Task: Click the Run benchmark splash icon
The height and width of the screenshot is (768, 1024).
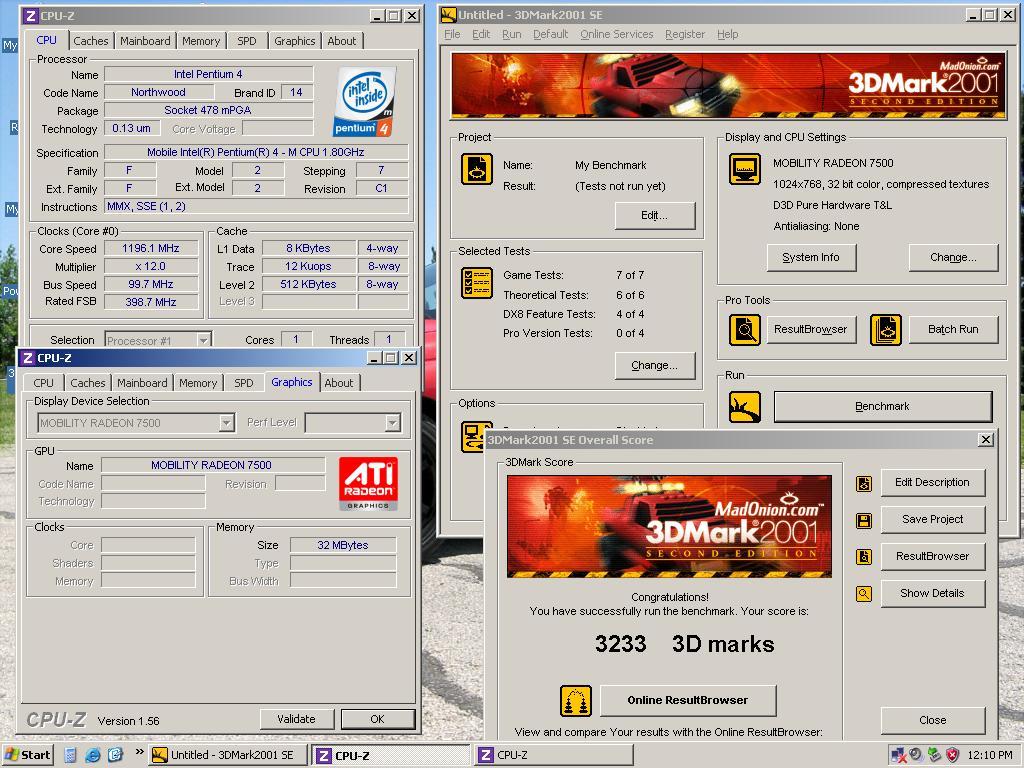Action: click(744, 407)
